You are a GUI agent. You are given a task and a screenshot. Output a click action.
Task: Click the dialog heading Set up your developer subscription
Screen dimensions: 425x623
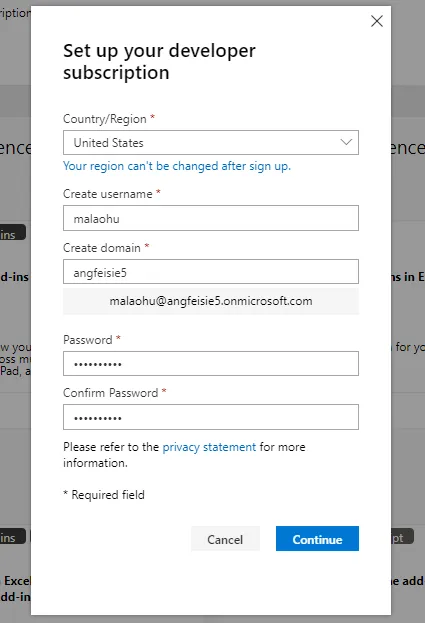pos(159,62)
